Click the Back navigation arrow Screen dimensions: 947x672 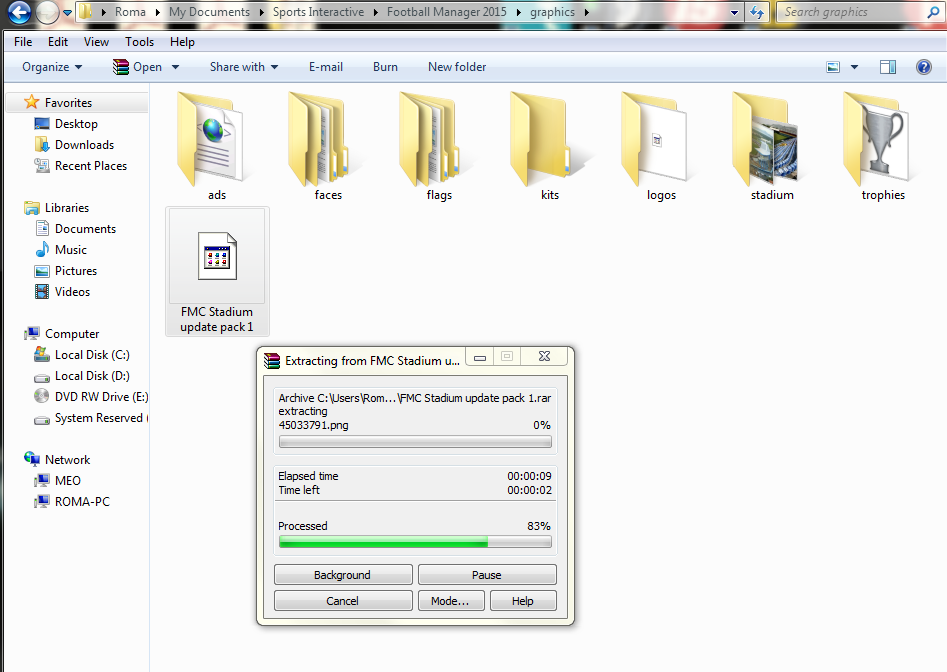(x=19, y=12)
